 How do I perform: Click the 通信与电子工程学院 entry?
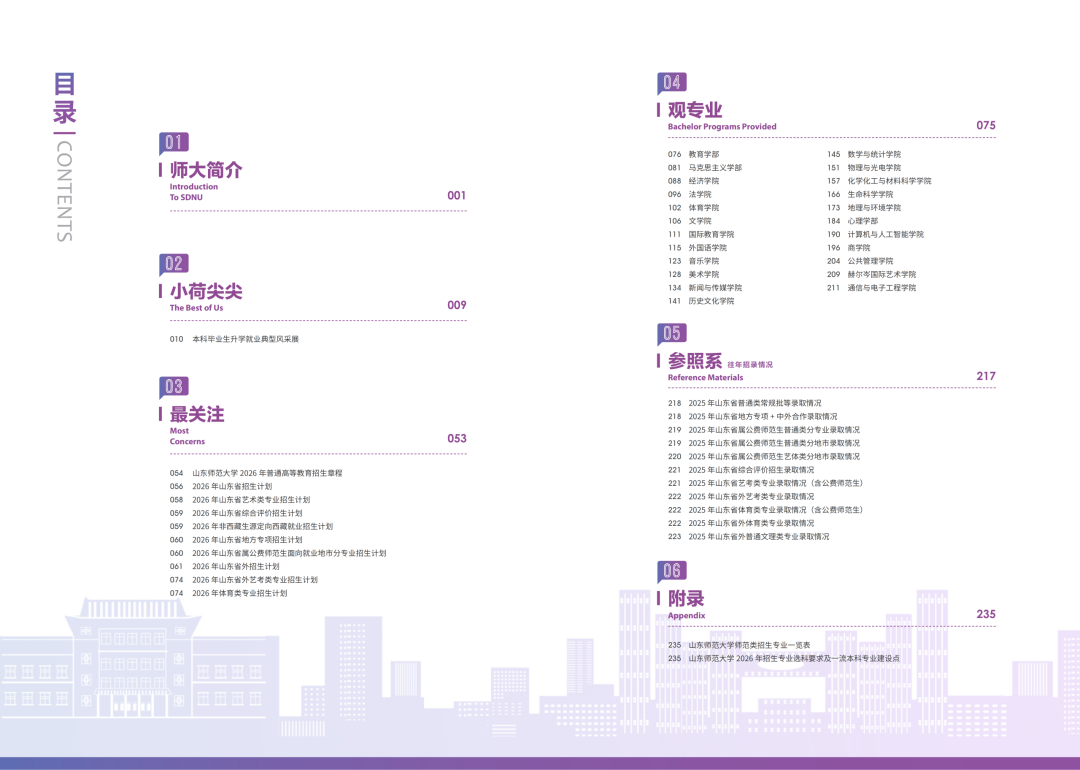click(x=872, y=288)
